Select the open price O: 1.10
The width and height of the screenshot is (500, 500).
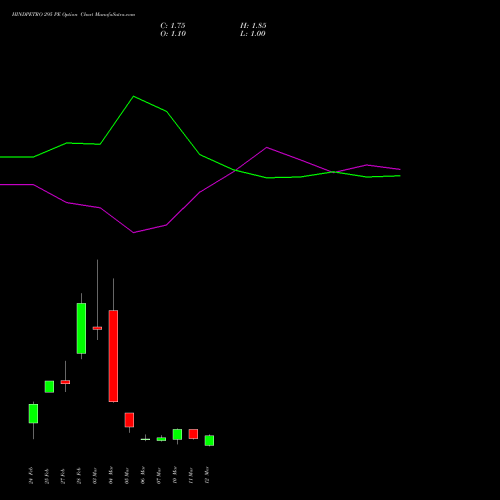click(173, 34)
